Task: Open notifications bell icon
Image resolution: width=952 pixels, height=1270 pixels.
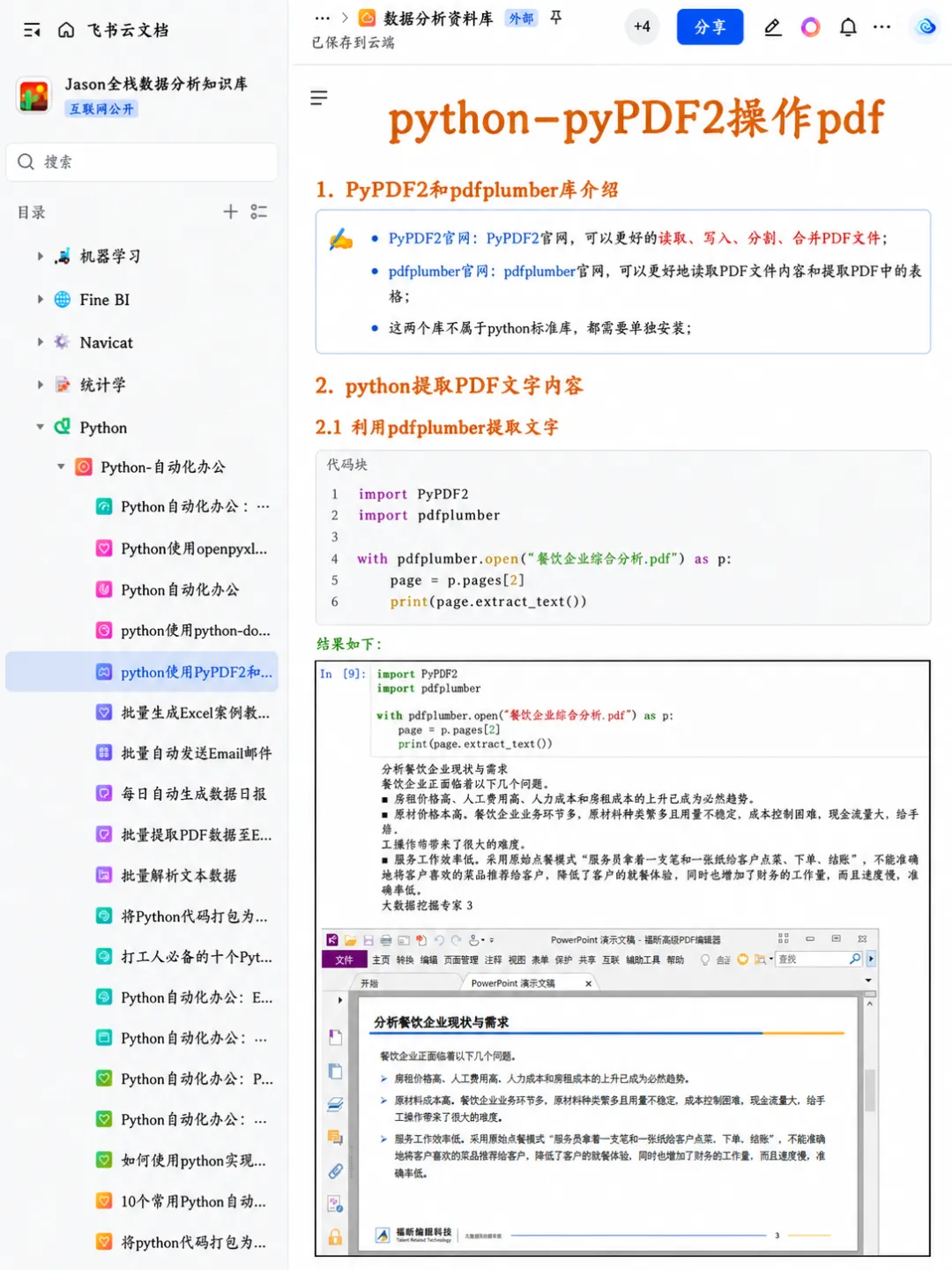Action: point(848,27)
